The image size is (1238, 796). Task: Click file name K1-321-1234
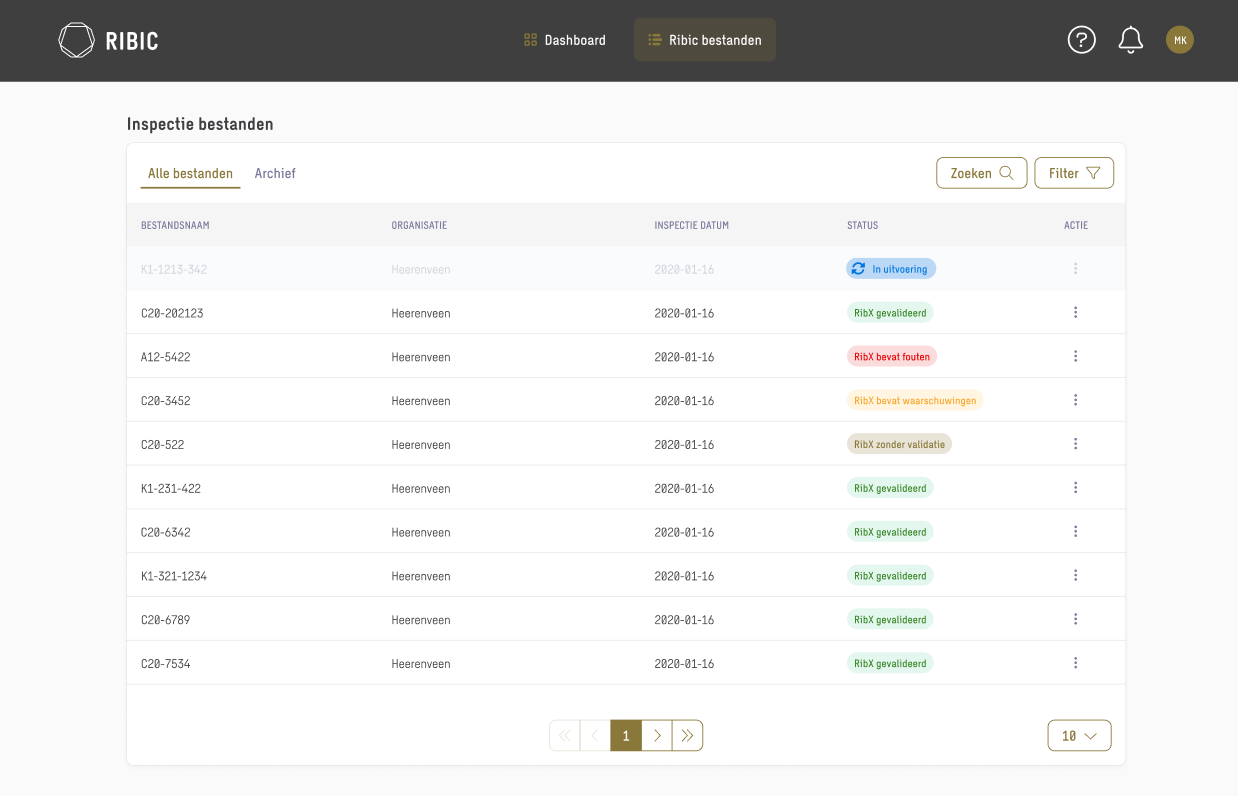[174, 576]
